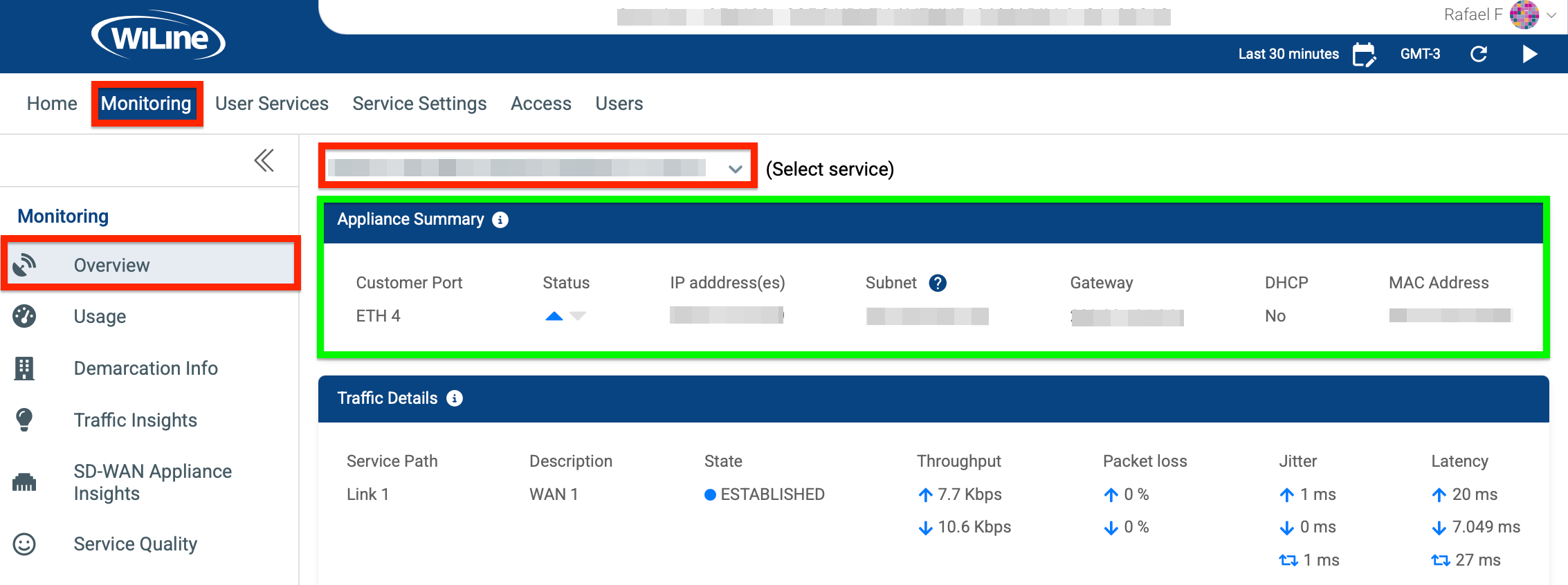
Task: Click the GMT-3 timezone selector
Action: pyautogui.click(x=1420, y=54)
